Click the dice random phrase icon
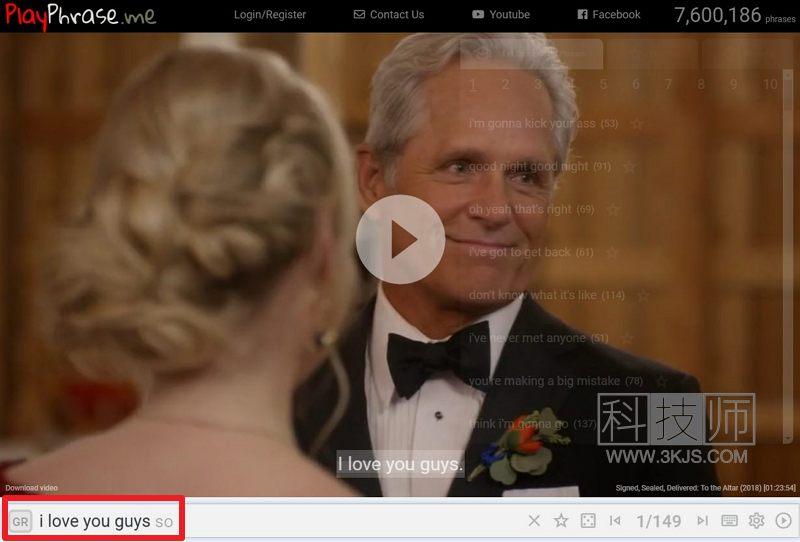This screenshot has height=542, width=800. [x=588, y=521]
